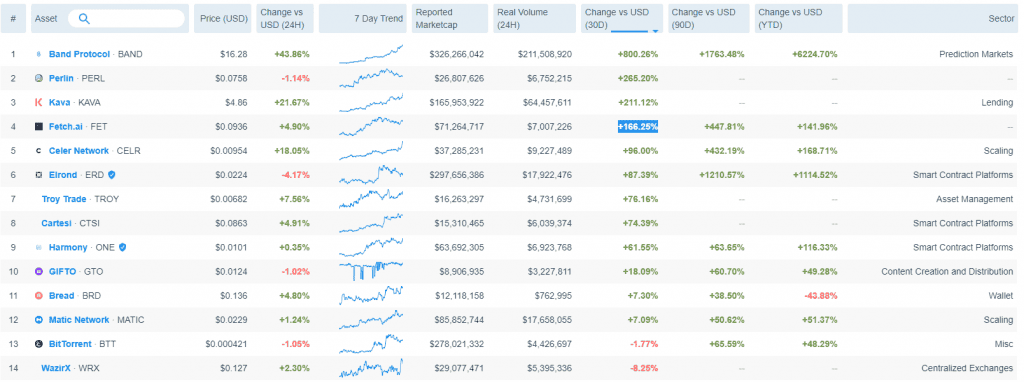
Task: Click the highlighted +166.25% cell
Action: click(x=638, y=127)
